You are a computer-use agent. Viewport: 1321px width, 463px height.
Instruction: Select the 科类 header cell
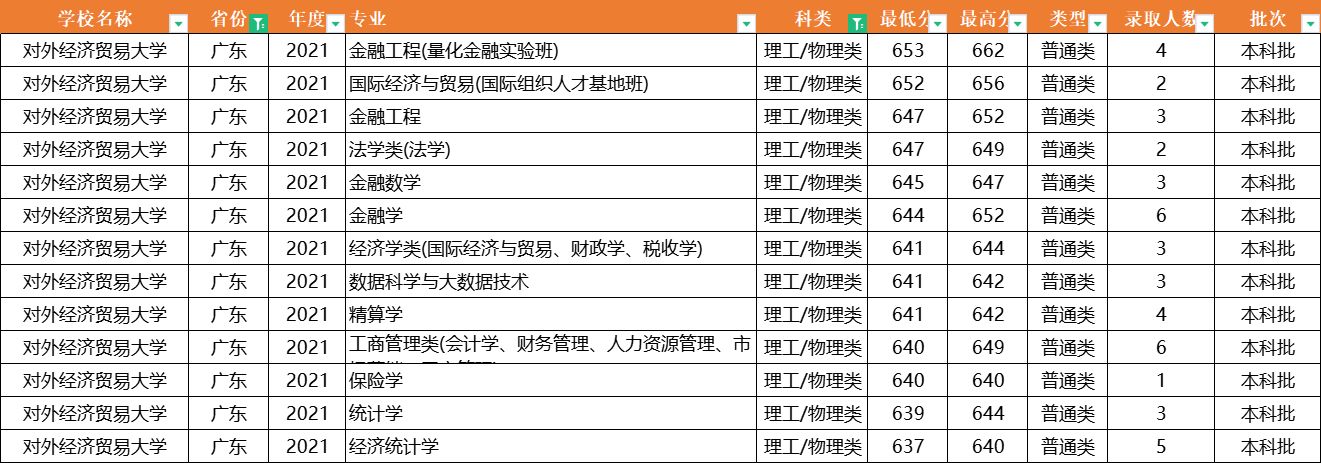[x=812, y=19]
